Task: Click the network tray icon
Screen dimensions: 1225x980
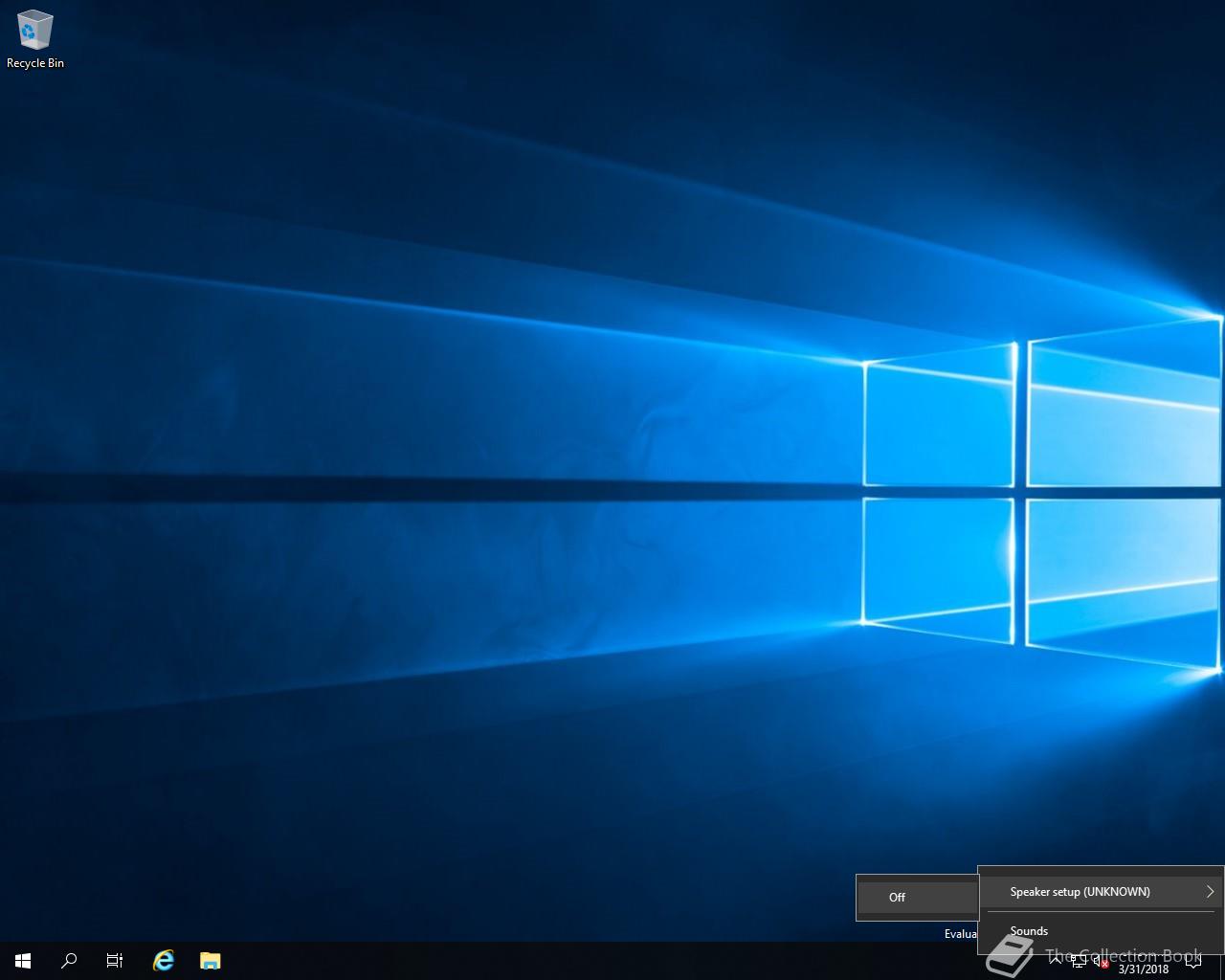Action: click(x=1079, y=962)
